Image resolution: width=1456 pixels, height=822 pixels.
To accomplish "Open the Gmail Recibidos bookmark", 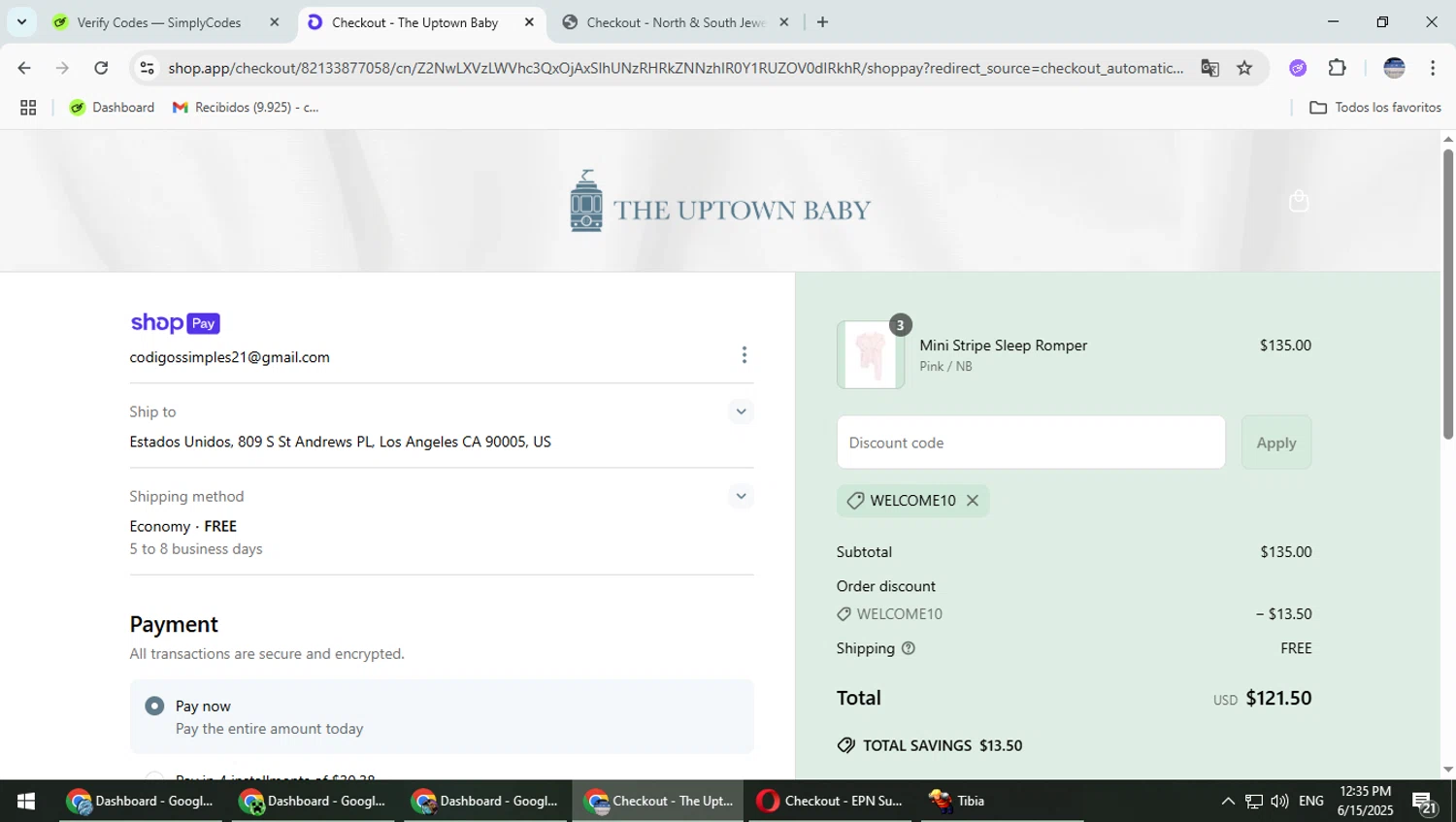I will click(x=246, y=108).
